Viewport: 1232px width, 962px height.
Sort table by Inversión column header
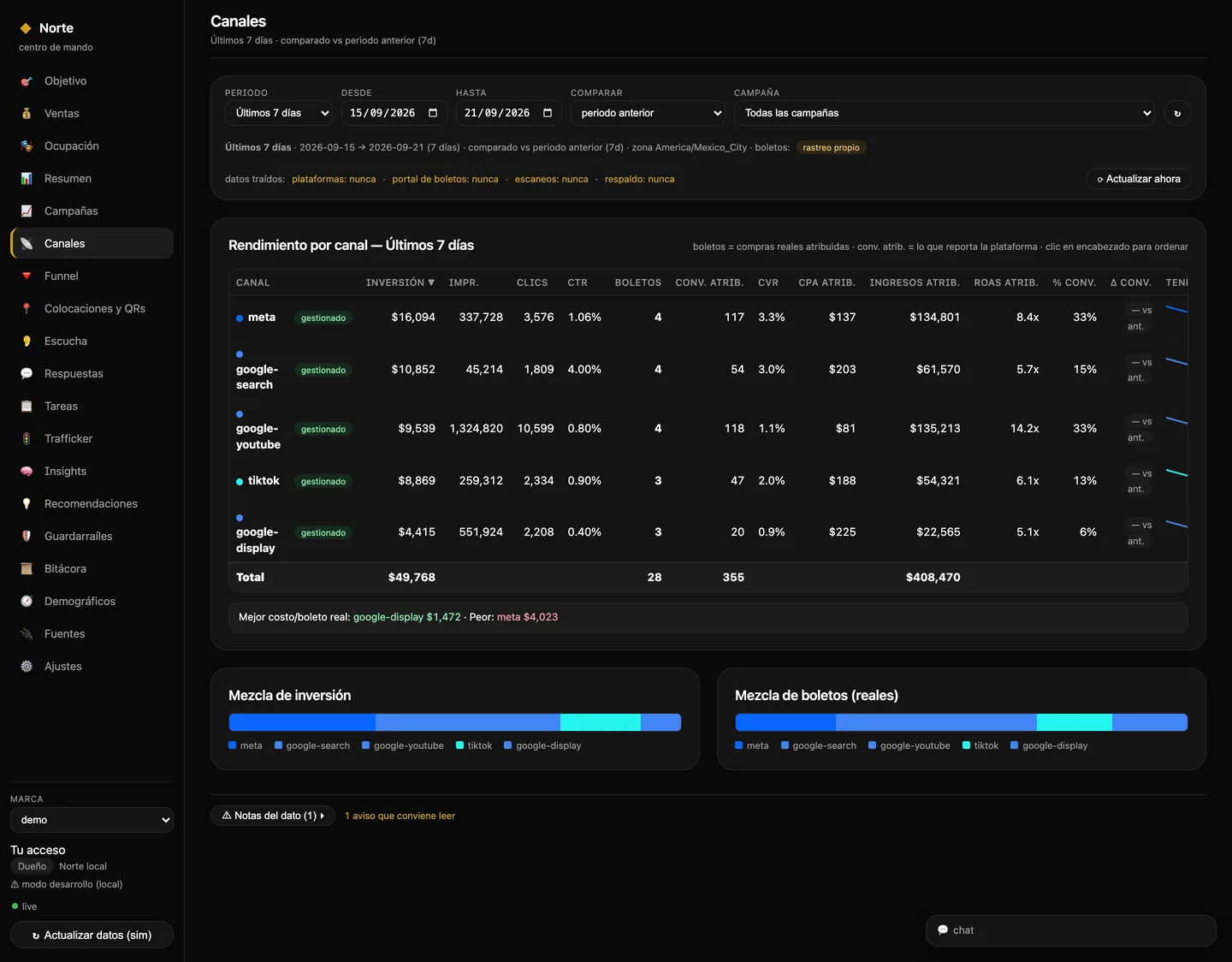coord(400,282)
